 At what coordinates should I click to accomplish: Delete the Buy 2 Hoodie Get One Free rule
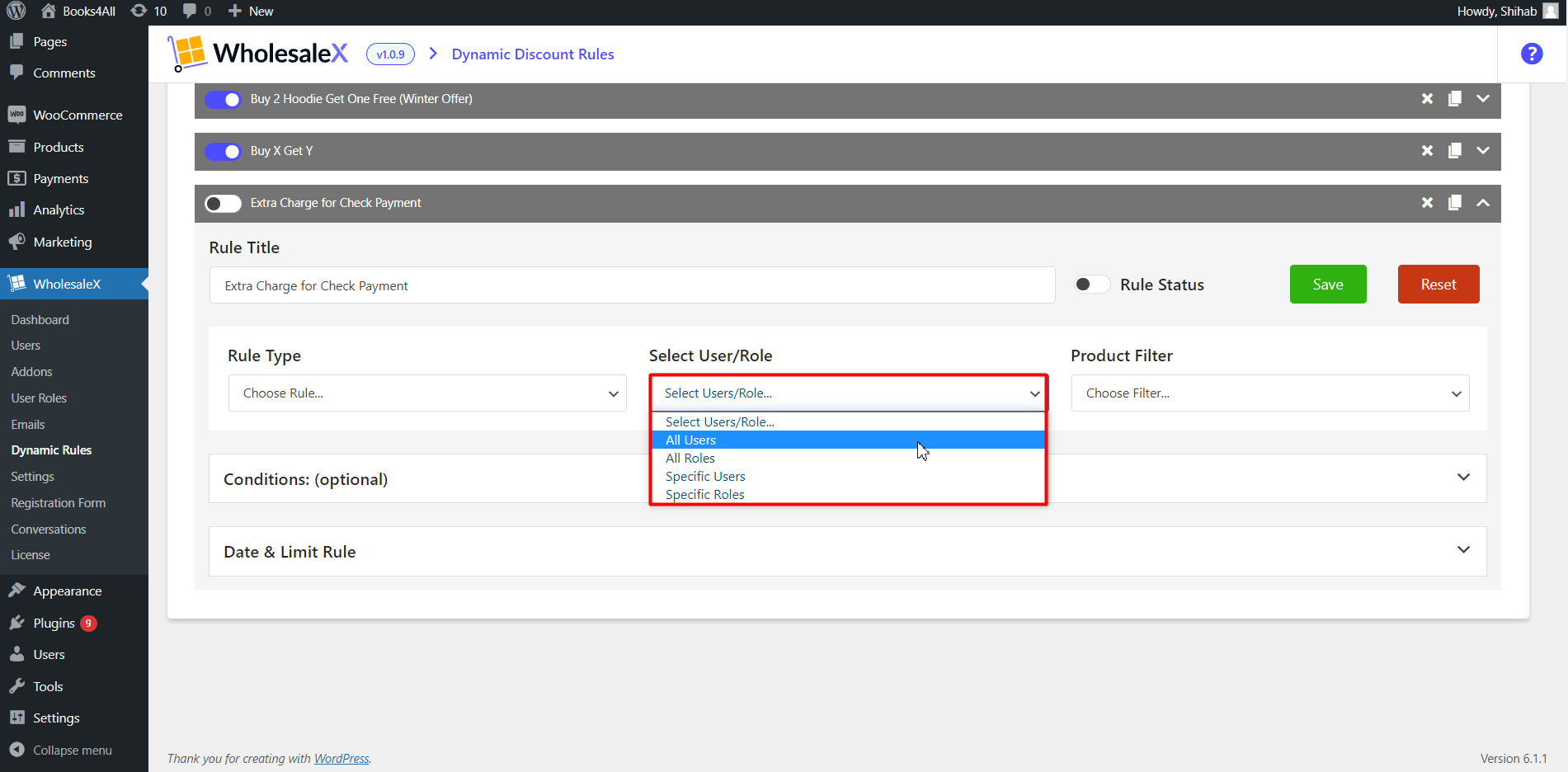(1427, 99)
